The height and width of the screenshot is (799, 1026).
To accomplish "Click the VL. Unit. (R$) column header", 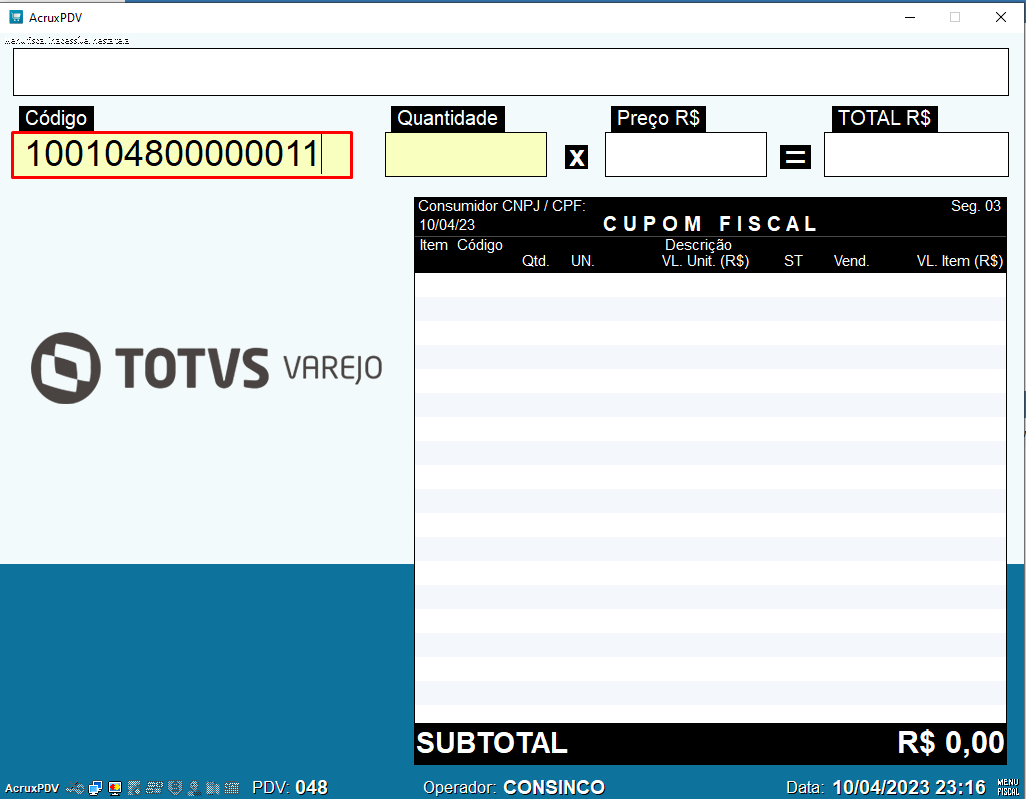I will pyautogui.click(x=705, y=261).
